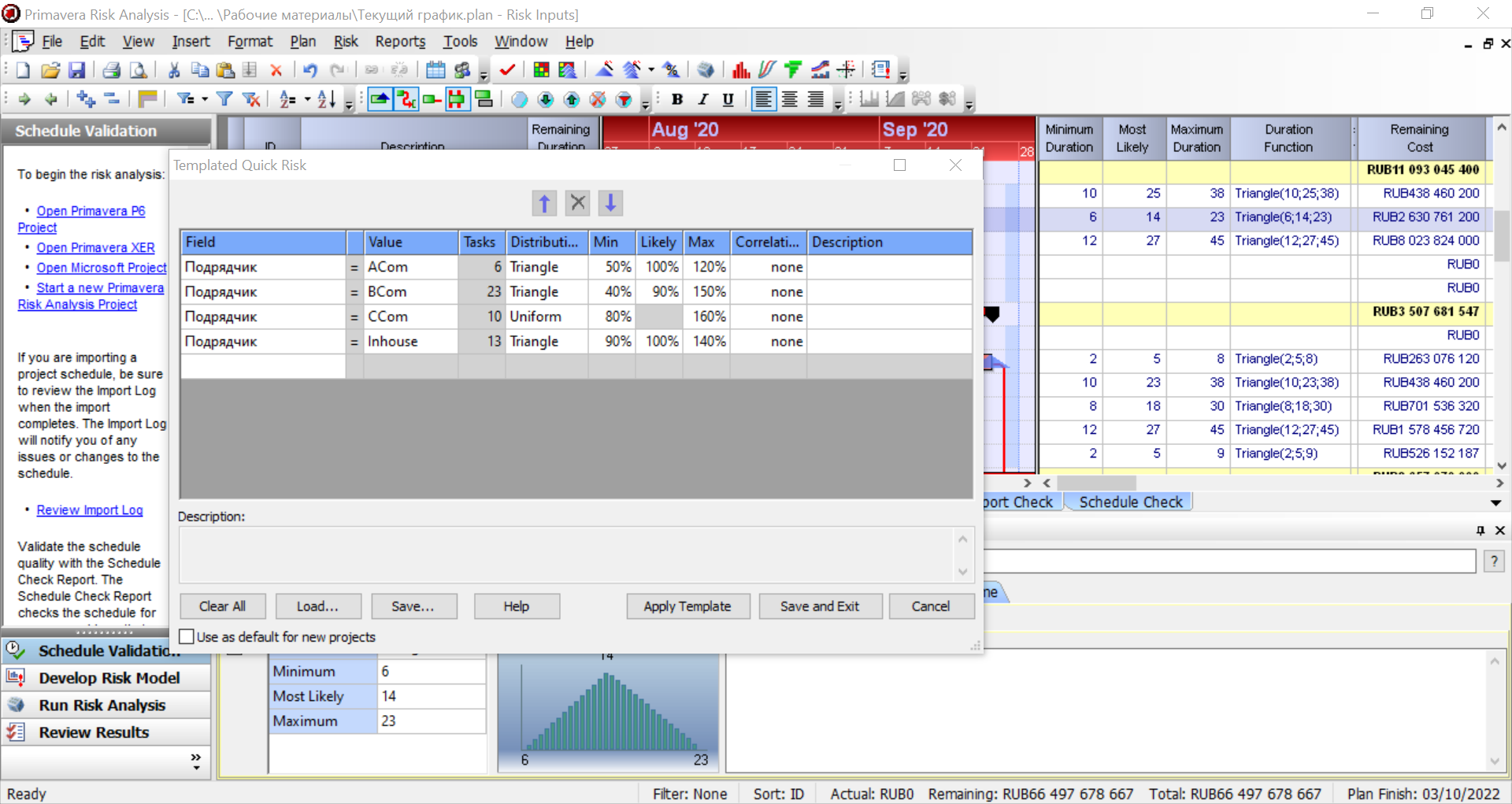Image resolution: width=1512 pixels, height=804 pixels.
Task: Open the filter dropdown arrow in toolbar
Action: 205,99
